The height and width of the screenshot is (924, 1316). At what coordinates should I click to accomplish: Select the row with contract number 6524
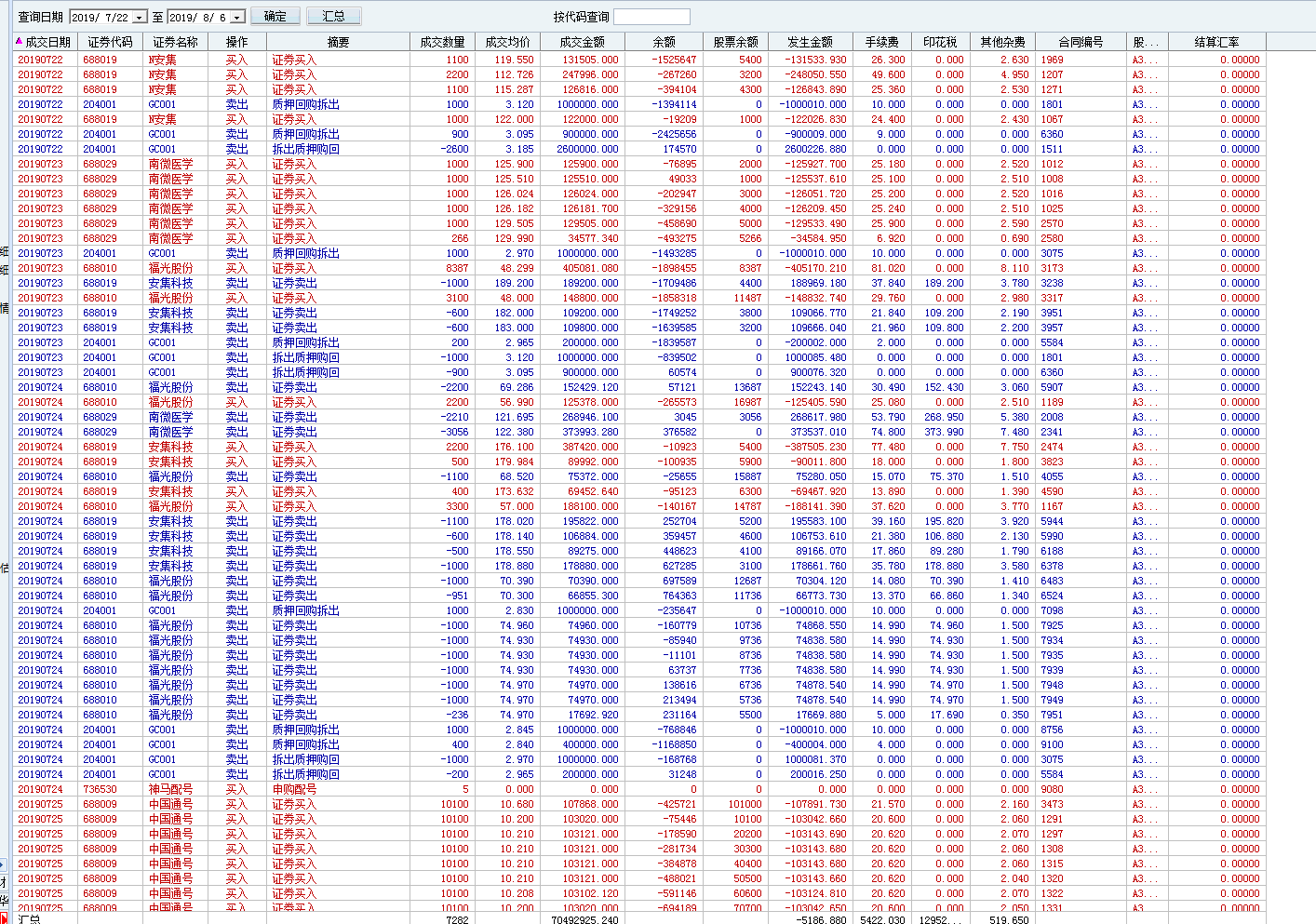point(639,596)
